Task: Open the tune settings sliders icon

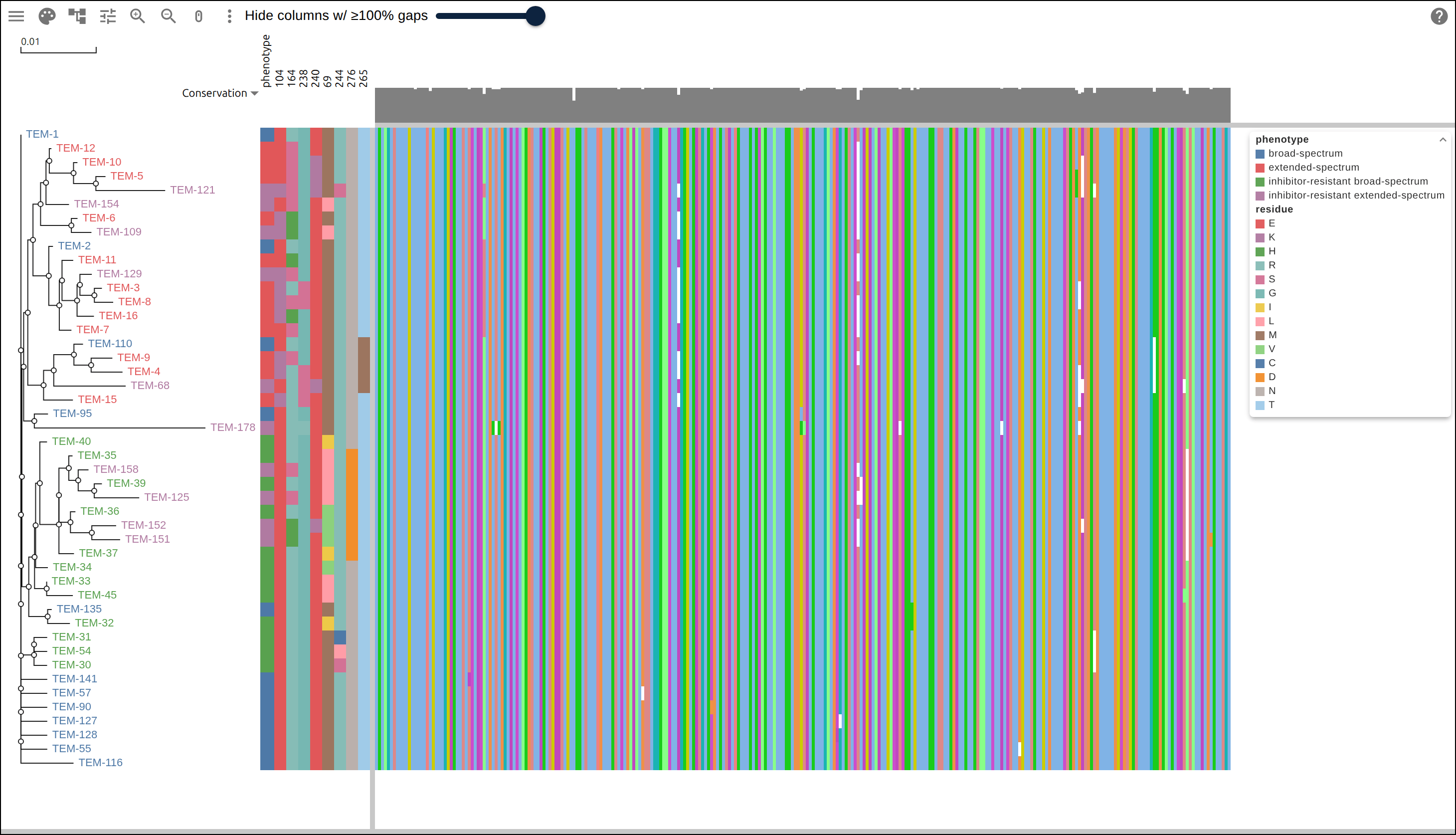Action: 108,16
